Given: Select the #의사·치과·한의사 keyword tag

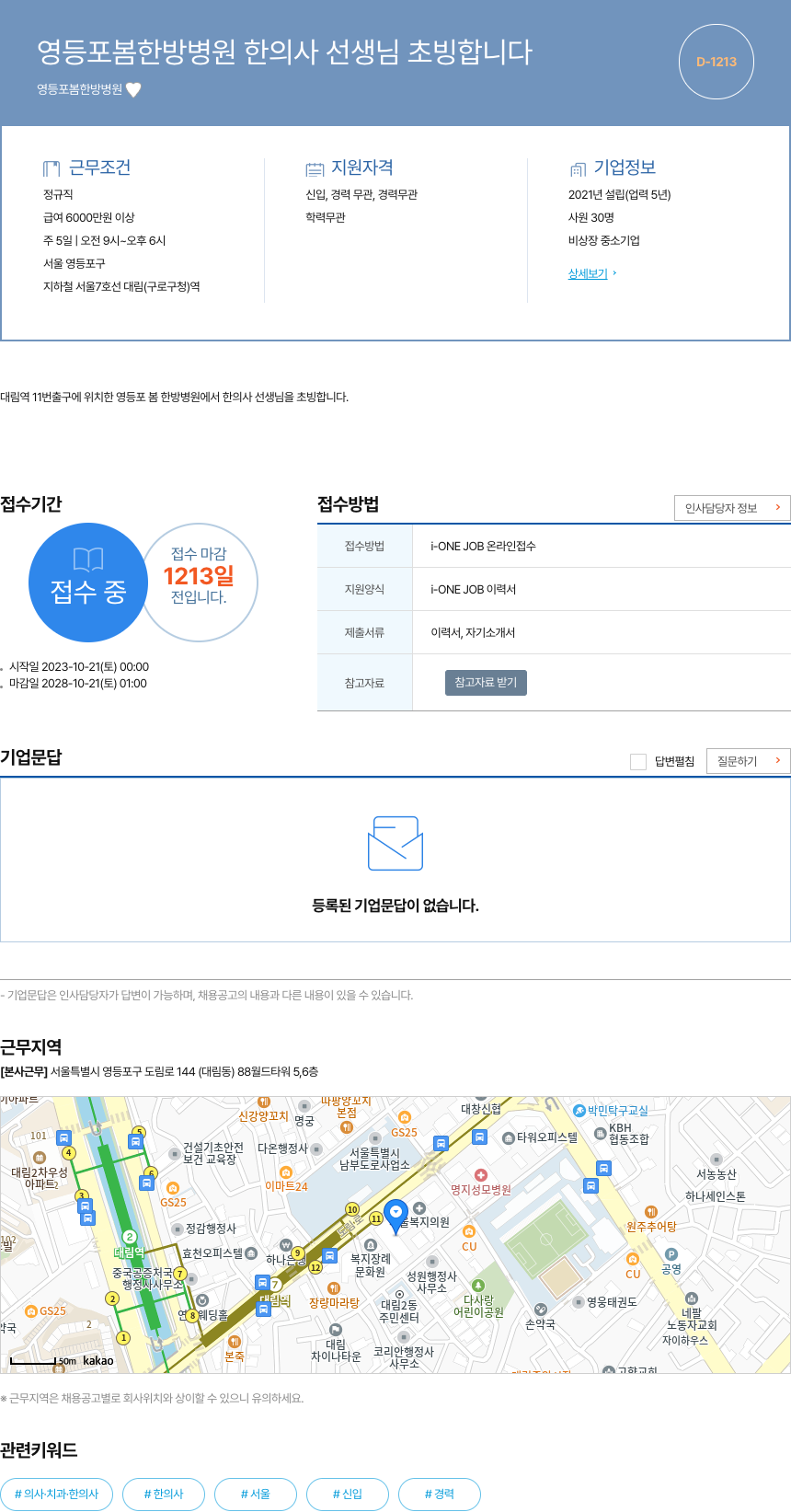Looking at the screenshot, I should click(x=56, y=1495).
